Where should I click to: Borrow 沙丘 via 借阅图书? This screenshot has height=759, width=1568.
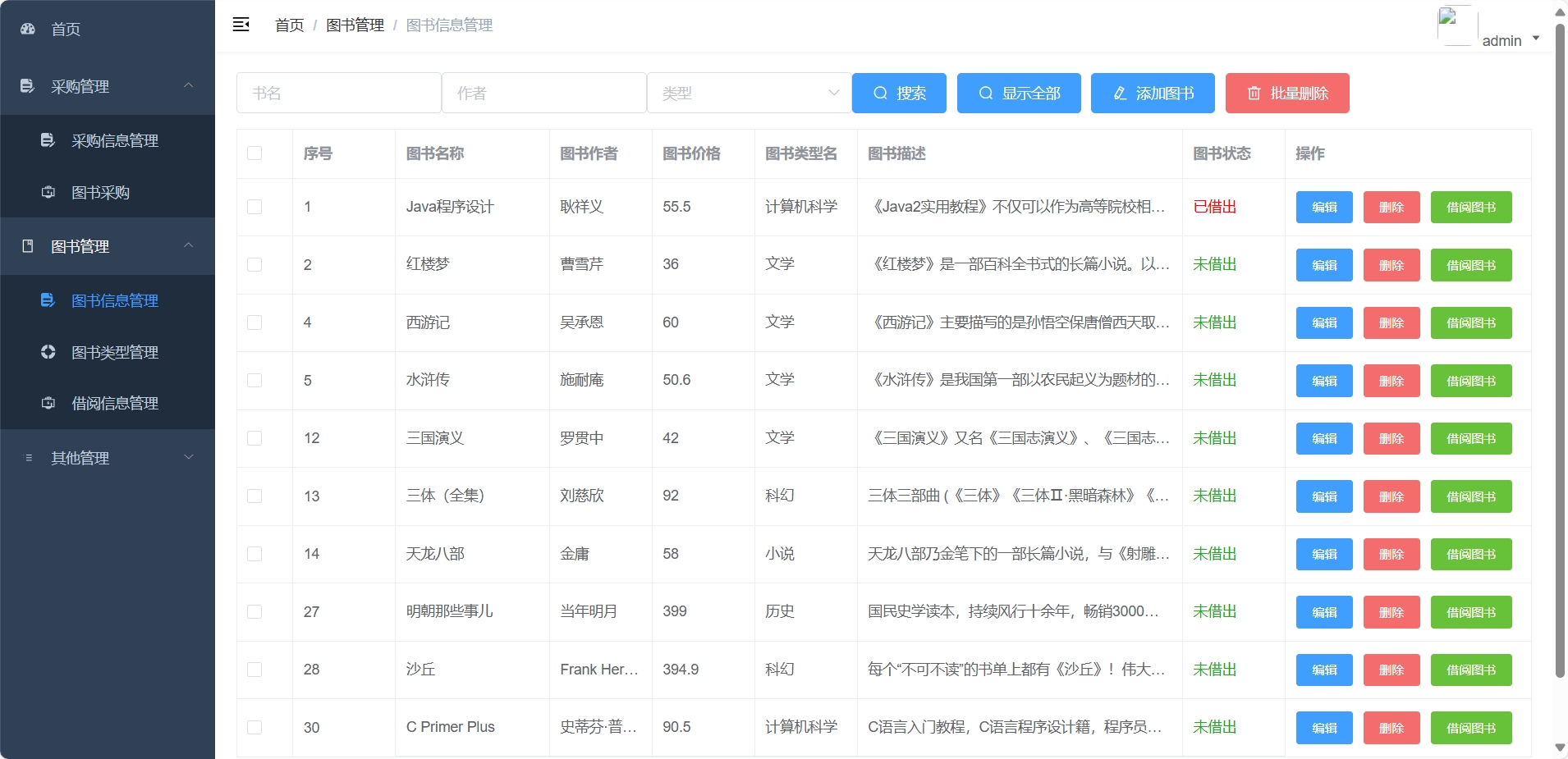[x=1471, y=670]
